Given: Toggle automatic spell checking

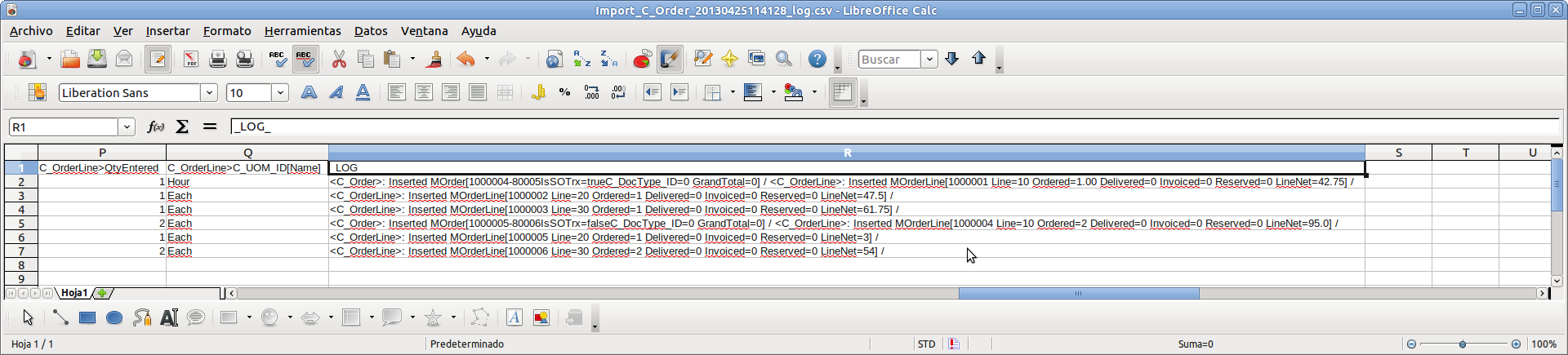Looking at the screenshot, I should pos(305,60).
